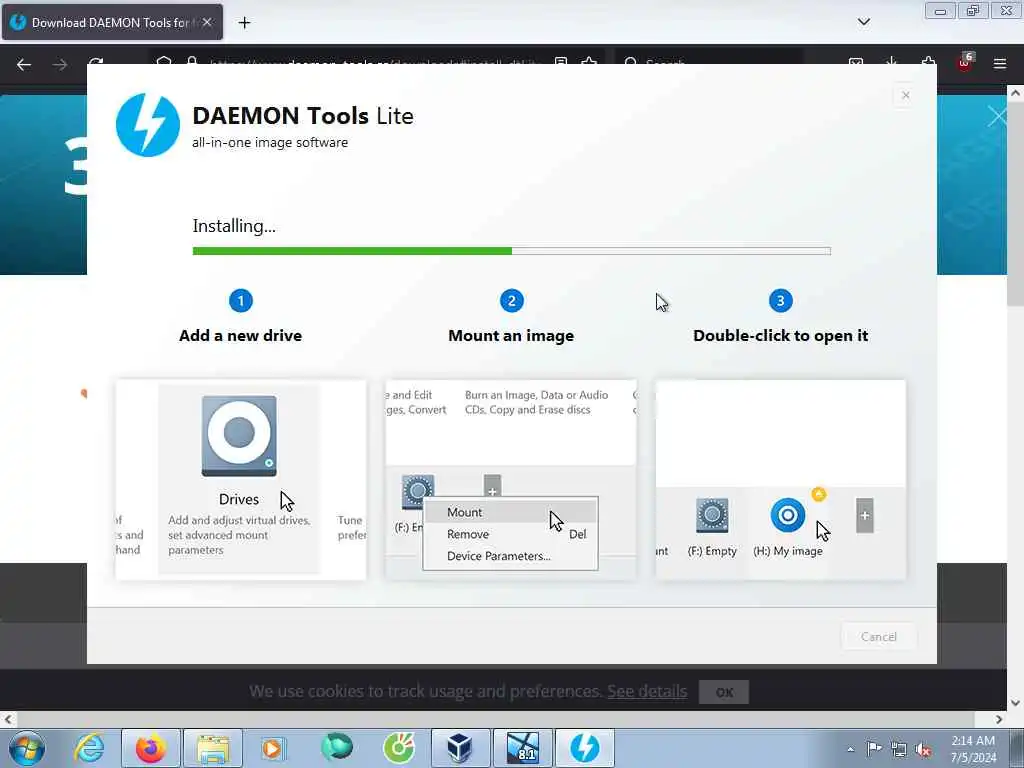Click the Drives icon in step 1 image

tap(239, 436)
